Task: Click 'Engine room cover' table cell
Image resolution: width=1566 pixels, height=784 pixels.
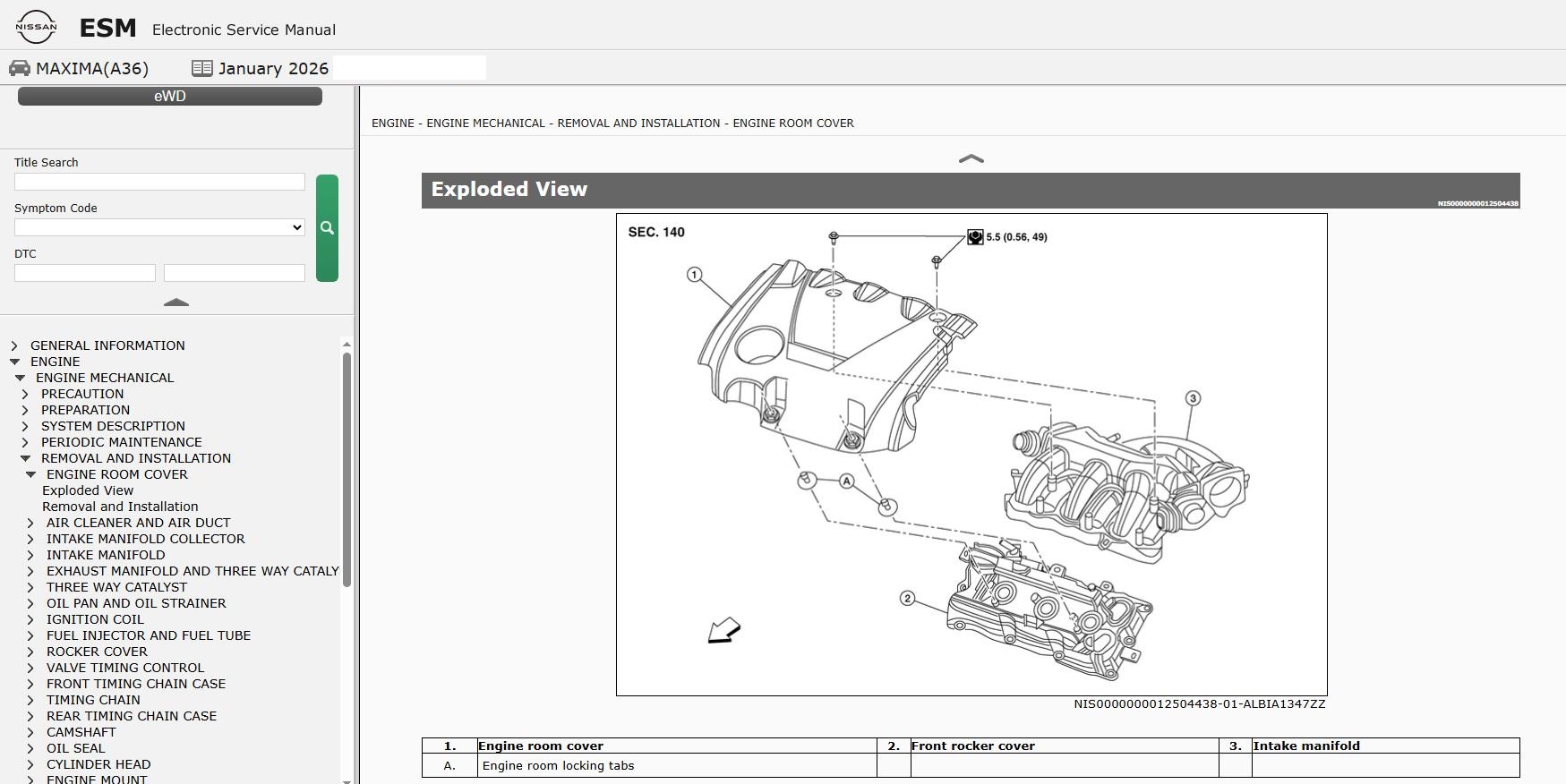Action: (677, 746)
